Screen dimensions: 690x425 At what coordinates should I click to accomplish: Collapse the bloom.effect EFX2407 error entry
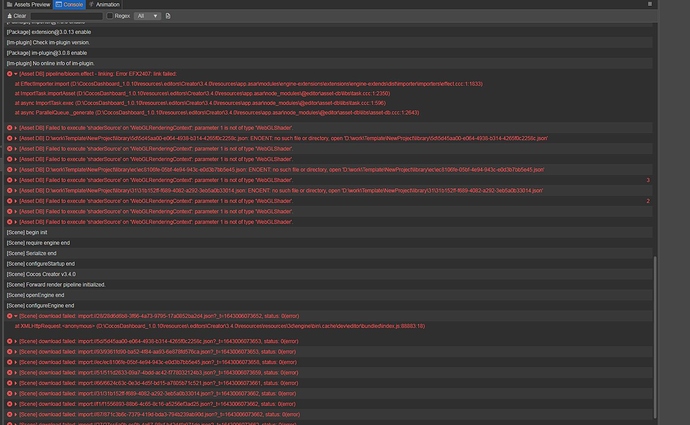pos(16,73)
